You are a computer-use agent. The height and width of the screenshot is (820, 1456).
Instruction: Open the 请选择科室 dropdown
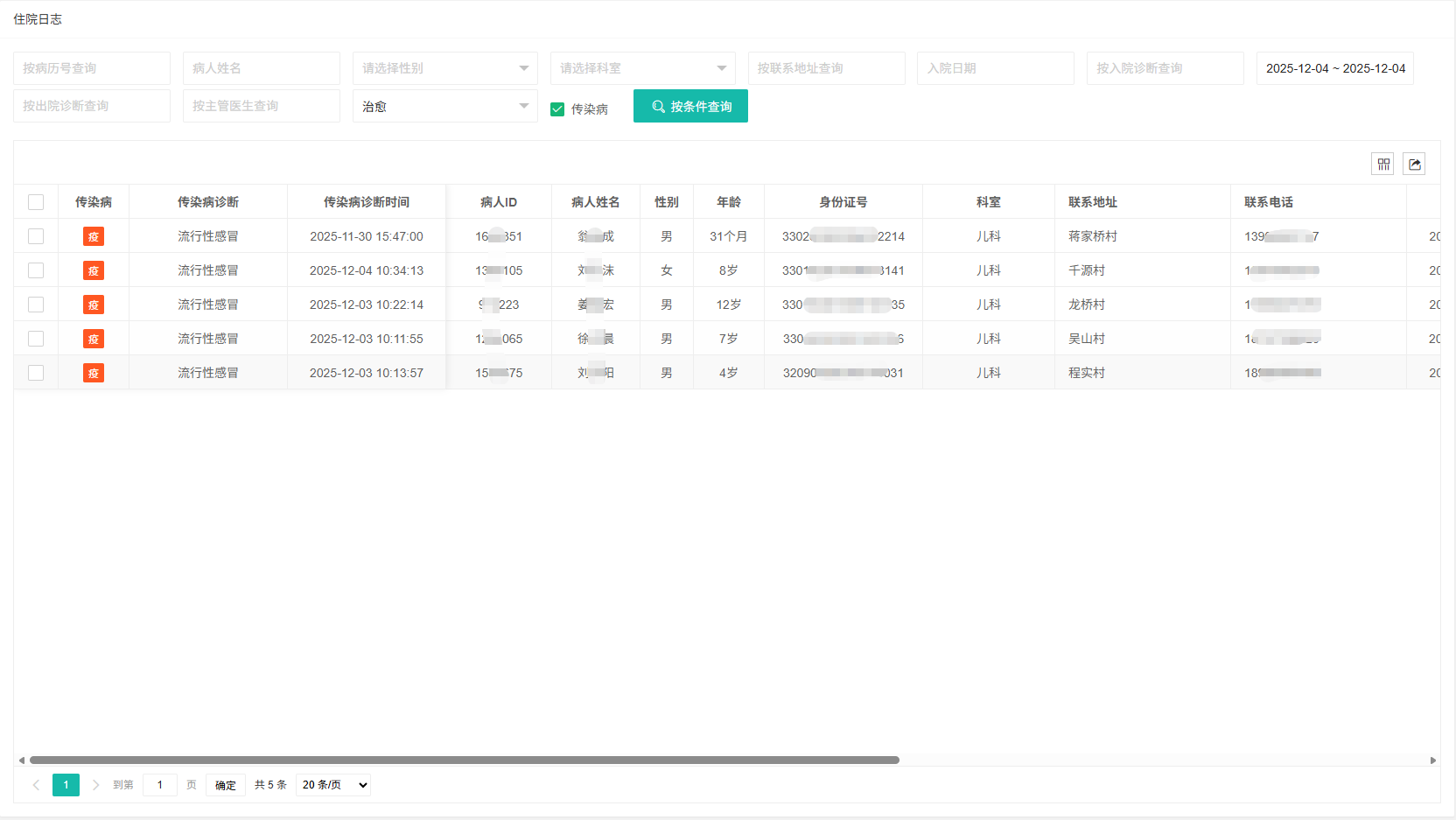pyautogui.click(x=643, y=68)
